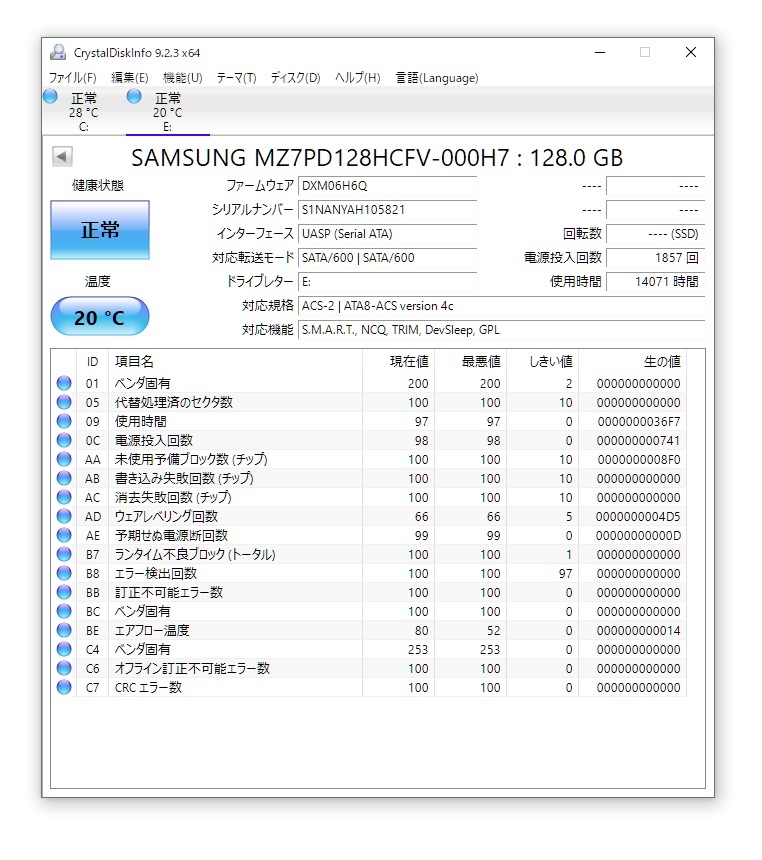Viewport: 762px width, 860px height.
Task: Select disk C: status orb (28 °C)
Action: pyautogui.click(x=50, y=97)
